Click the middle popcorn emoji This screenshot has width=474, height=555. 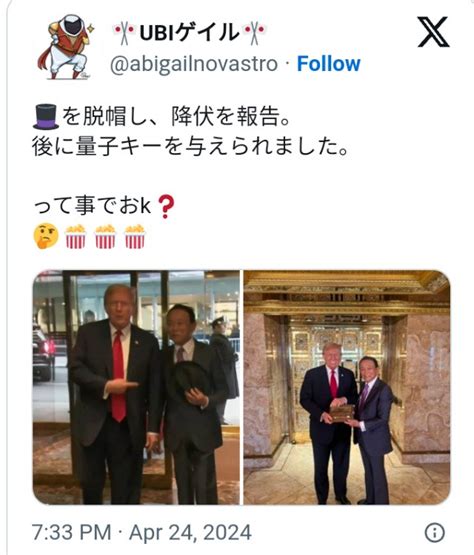point(105,236)
